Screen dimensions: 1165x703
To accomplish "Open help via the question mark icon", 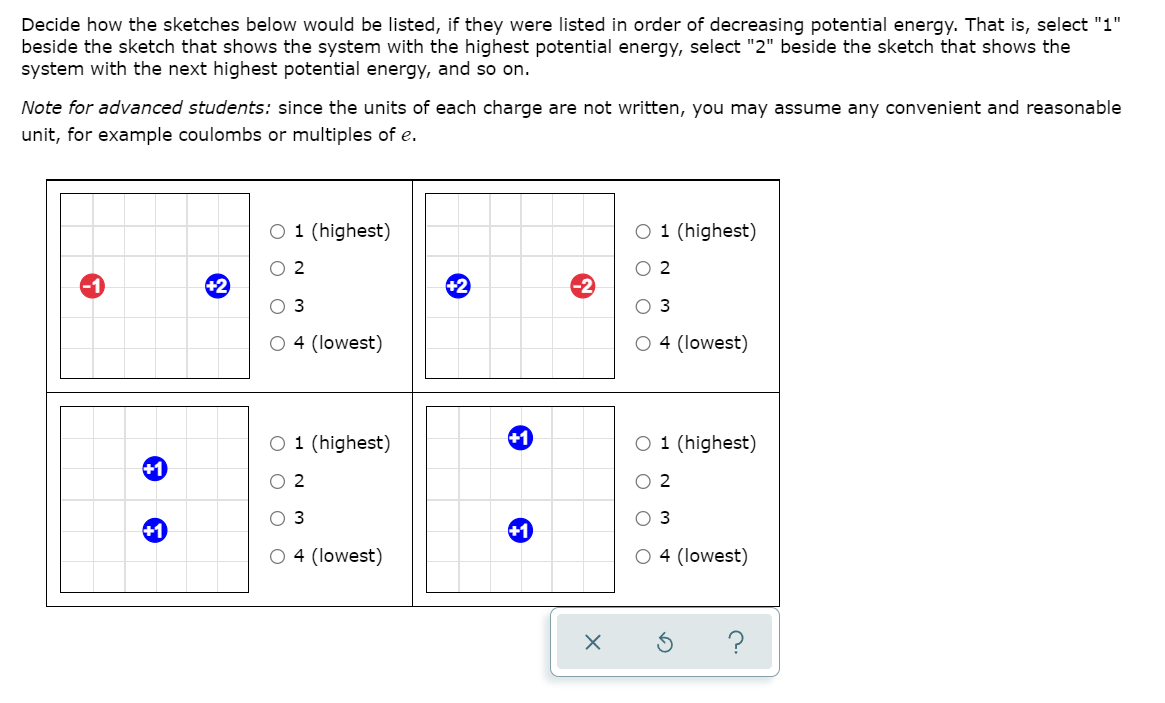I will click(x=736, y=643).
